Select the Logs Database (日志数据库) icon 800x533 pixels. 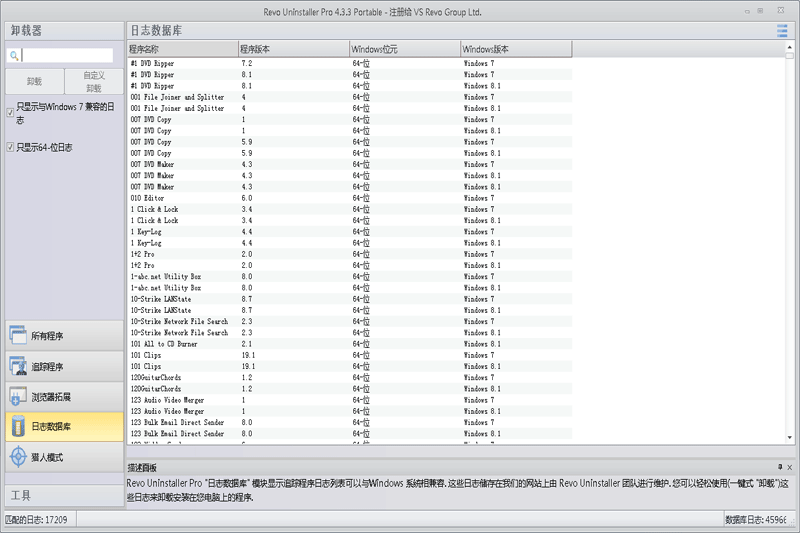click(18, 426)
